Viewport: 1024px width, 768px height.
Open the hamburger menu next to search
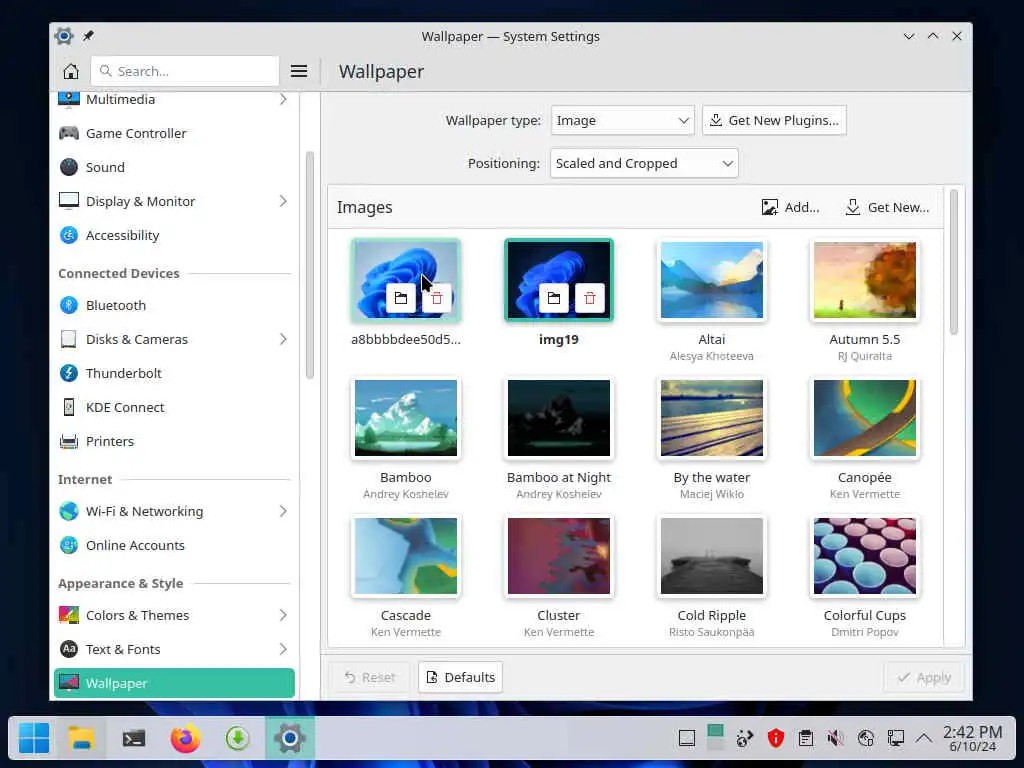[298, 71]
